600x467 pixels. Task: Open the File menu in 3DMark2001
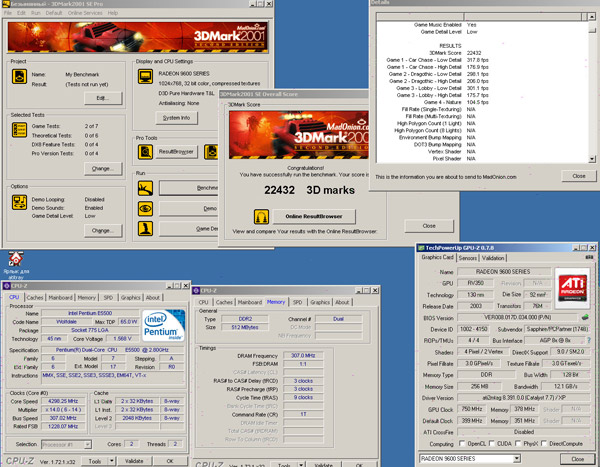(x=8, y=13)
